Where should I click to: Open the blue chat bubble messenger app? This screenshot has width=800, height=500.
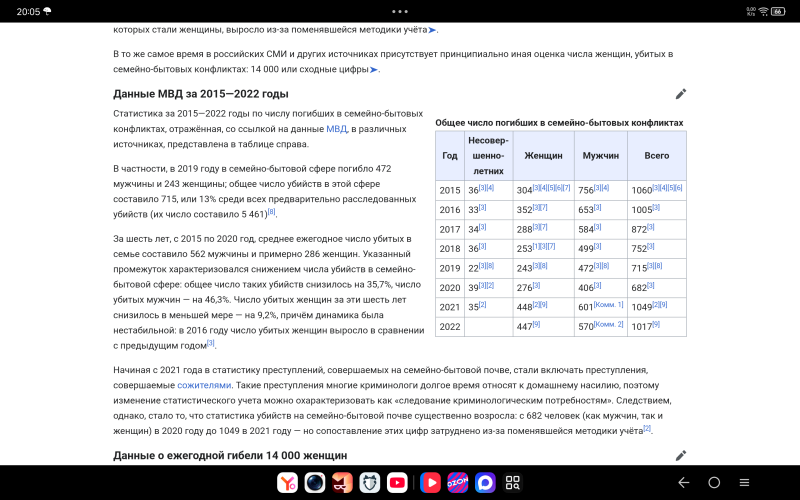pos(485,482)
